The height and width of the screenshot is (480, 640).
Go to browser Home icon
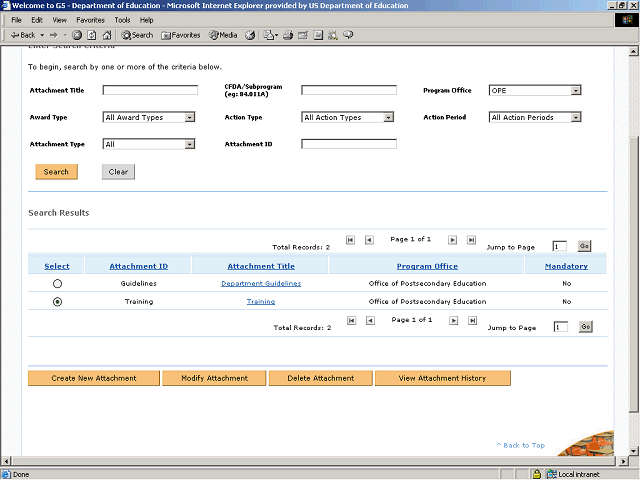click(107, 35)
